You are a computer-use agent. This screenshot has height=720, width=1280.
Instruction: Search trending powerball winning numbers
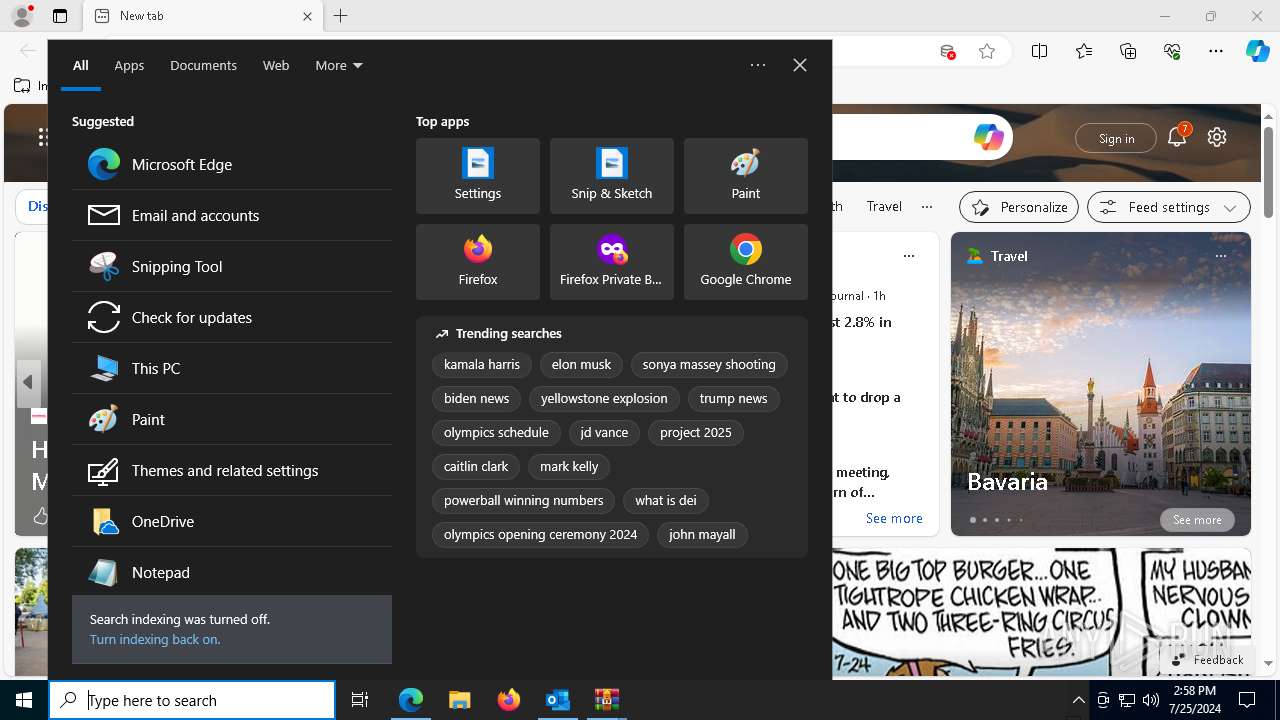pos(524,501)
